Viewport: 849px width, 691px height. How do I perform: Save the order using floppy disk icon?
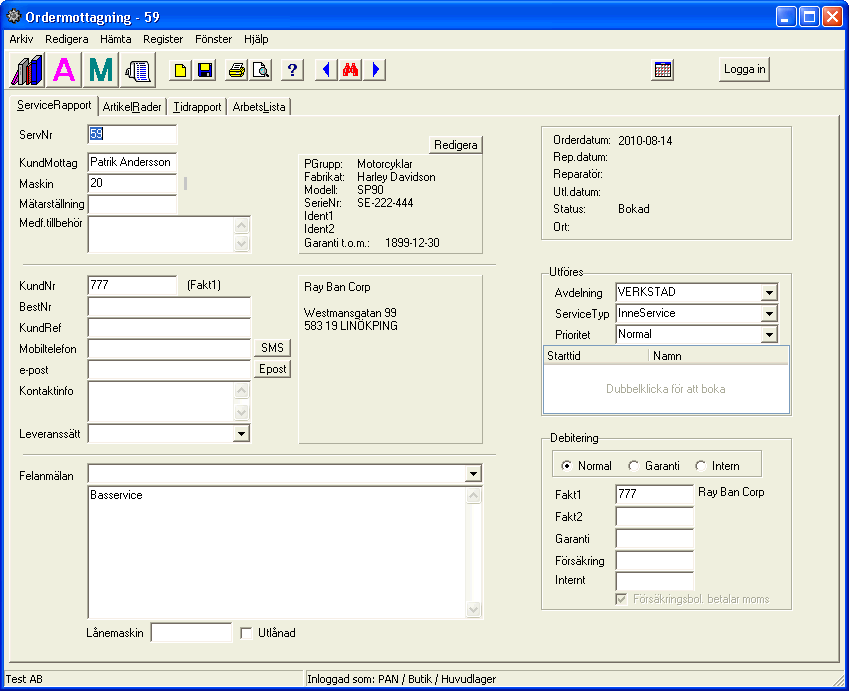(x=204, y=70)
